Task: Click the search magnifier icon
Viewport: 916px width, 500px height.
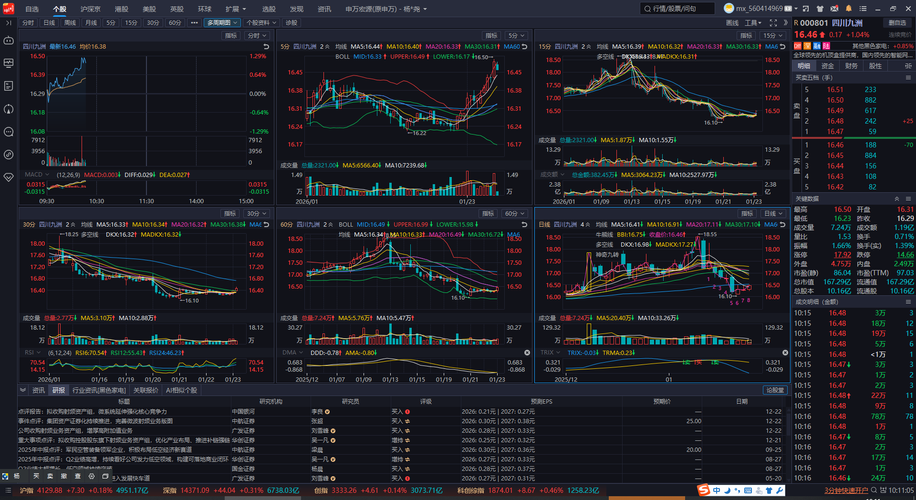Action: pyautogui.click(x=647, y=9)
